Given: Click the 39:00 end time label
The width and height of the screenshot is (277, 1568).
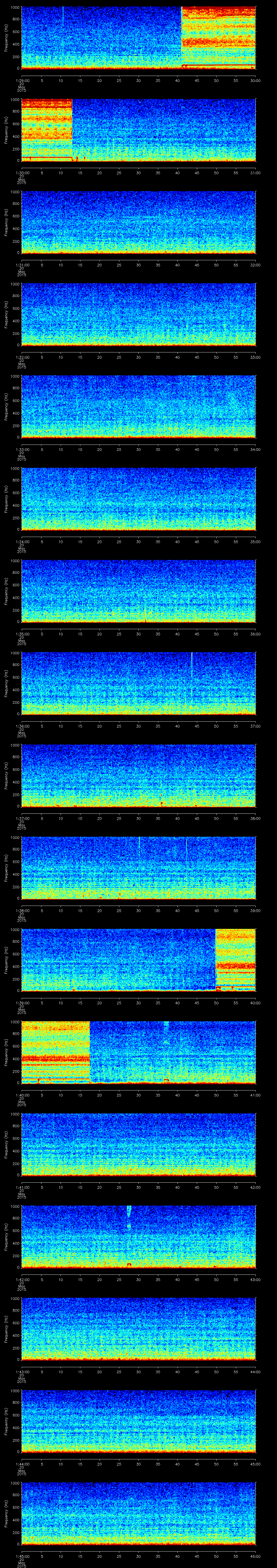Looking at the screenshot, I should click(255, 910).
